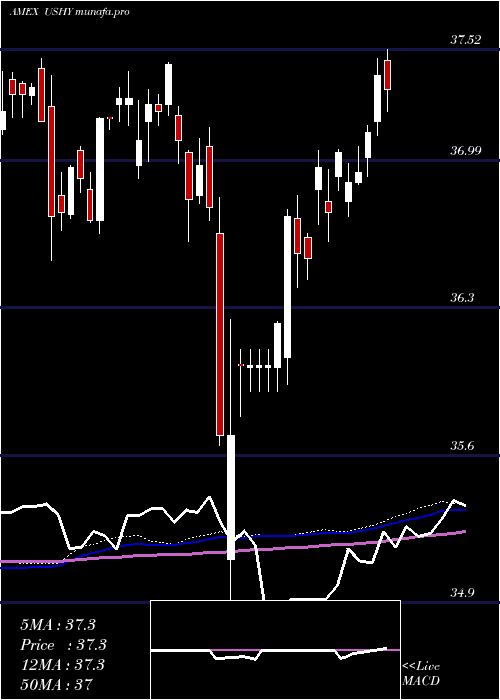Screen dimensions: 500x700
Task: Click the 50MA : 37 value
Action: pos(56,684)
